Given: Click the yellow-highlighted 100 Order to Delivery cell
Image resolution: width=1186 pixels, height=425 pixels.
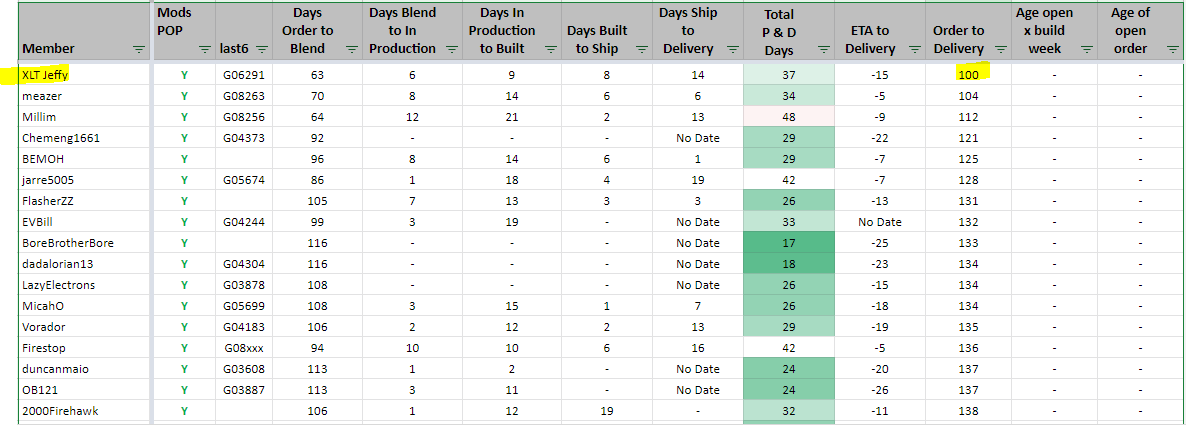Looking at the screenshot, I should coord(968,75).
